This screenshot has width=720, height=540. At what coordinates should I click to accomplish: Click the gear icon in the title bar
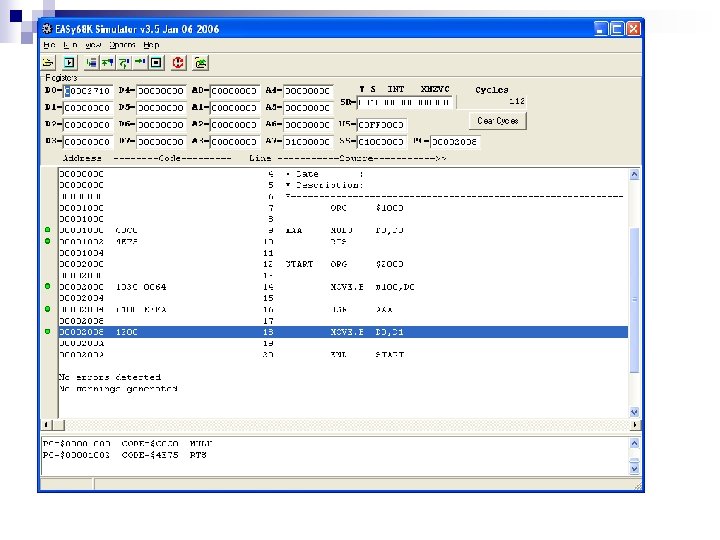[46, 29]
